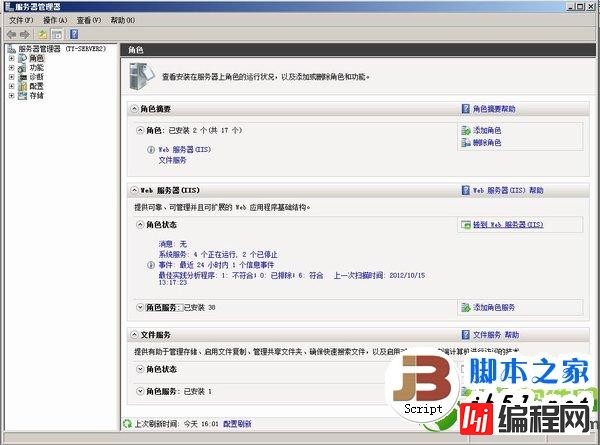600x445 pixels.
Task: Open the 角色摘要帮助 link
Action: coord(494,109)
